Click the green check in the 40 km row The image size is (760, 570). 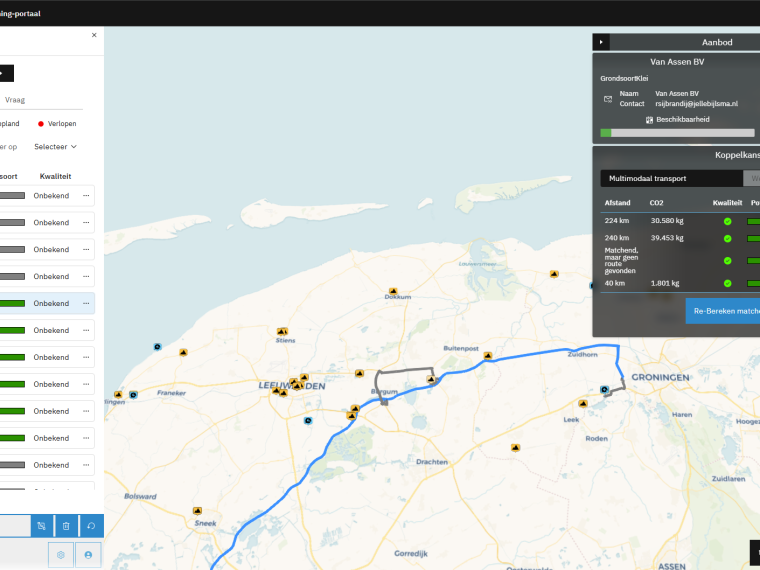tap(728, 284)
